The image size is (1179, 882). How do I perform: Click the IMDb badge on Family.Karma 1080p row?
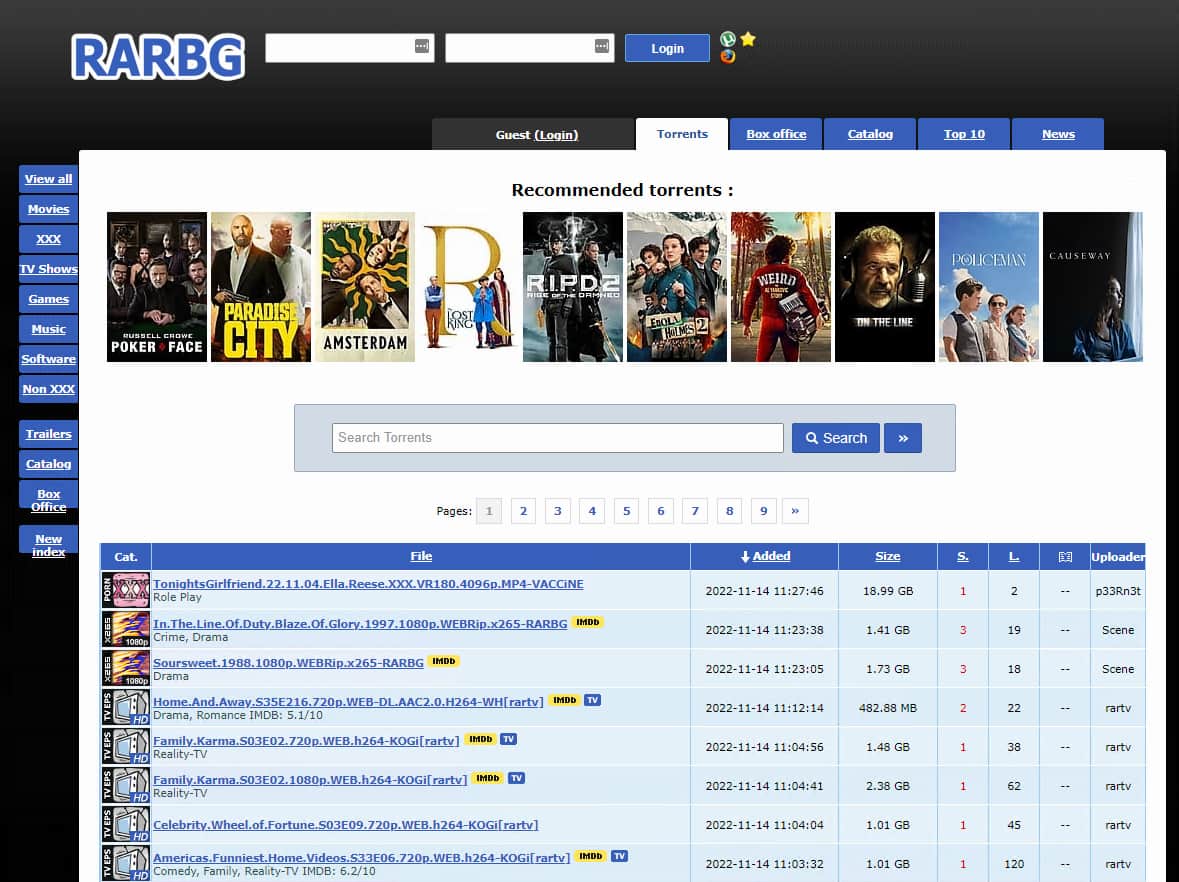pyautogui.click(x=488, y=778)
